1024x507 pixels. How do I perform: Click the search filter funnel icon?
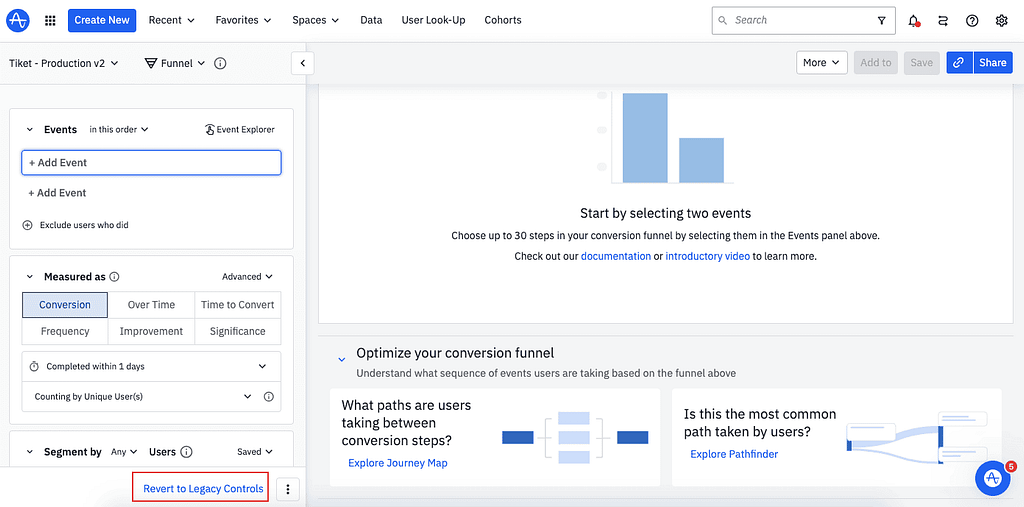point(882,21)
